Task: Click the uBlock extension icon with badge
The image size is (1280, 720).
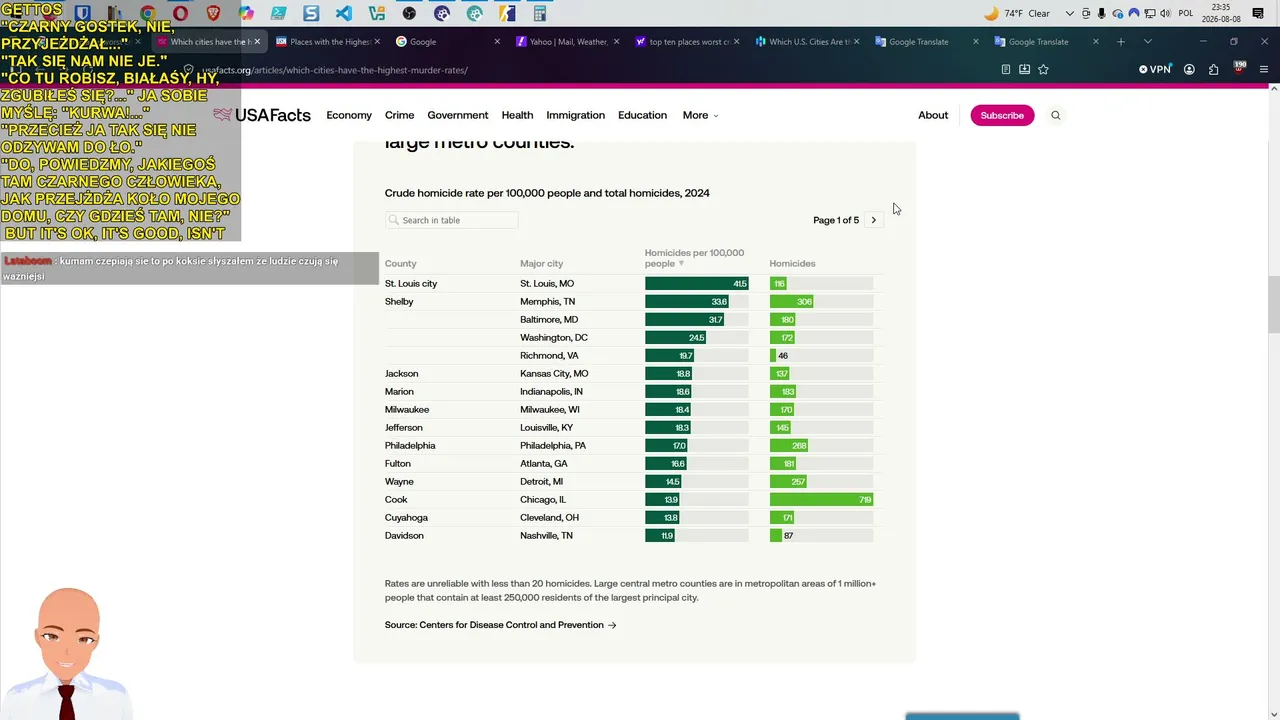Action: coord(1239,69)
